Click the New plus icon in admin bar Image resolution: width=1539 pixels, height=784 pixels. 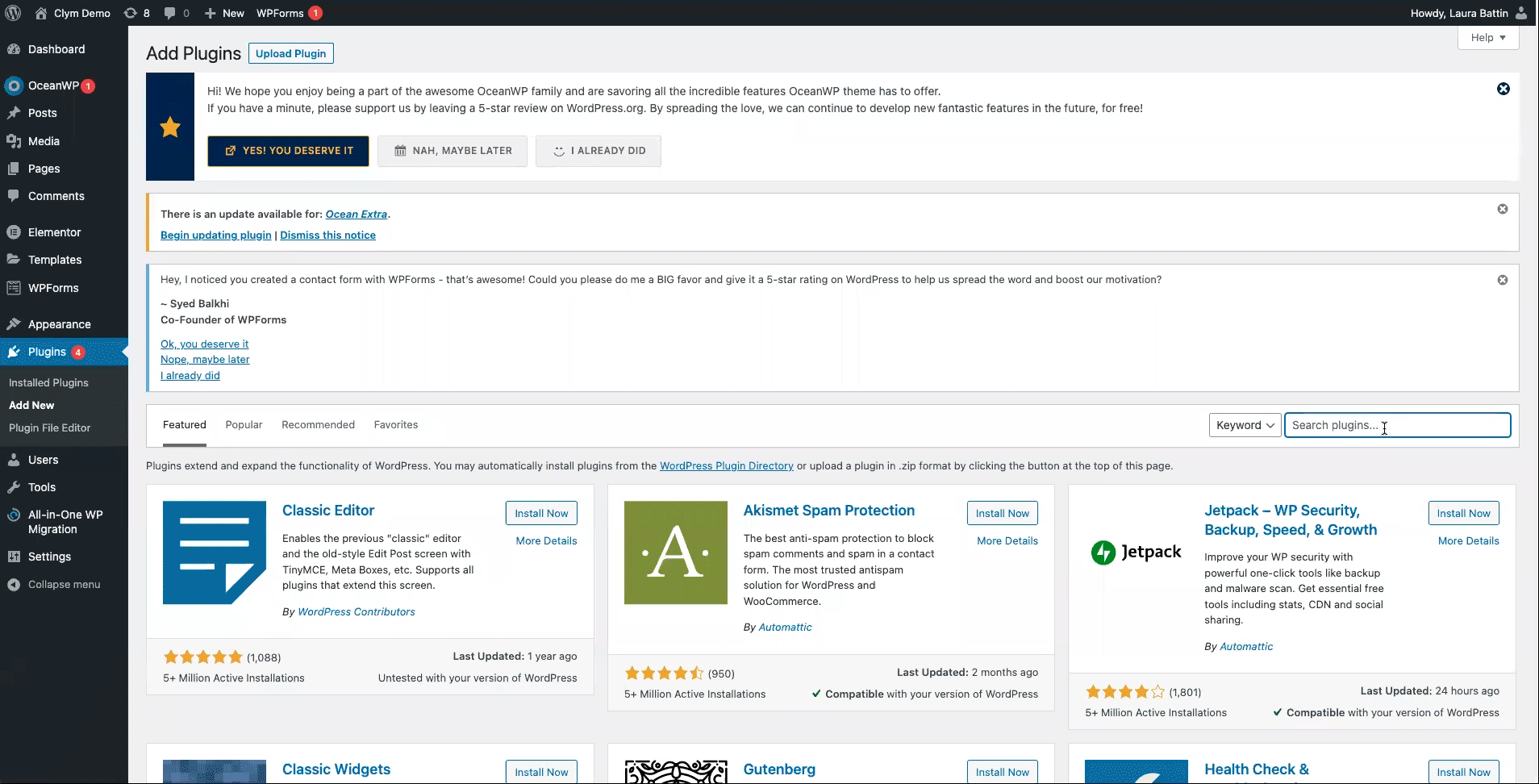210,13
